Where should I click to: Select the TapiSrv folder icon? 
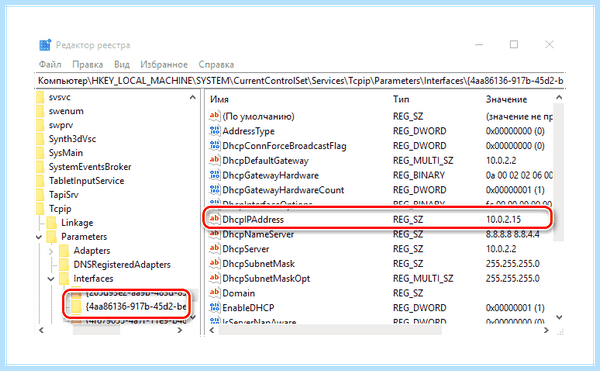pos(40,195)
